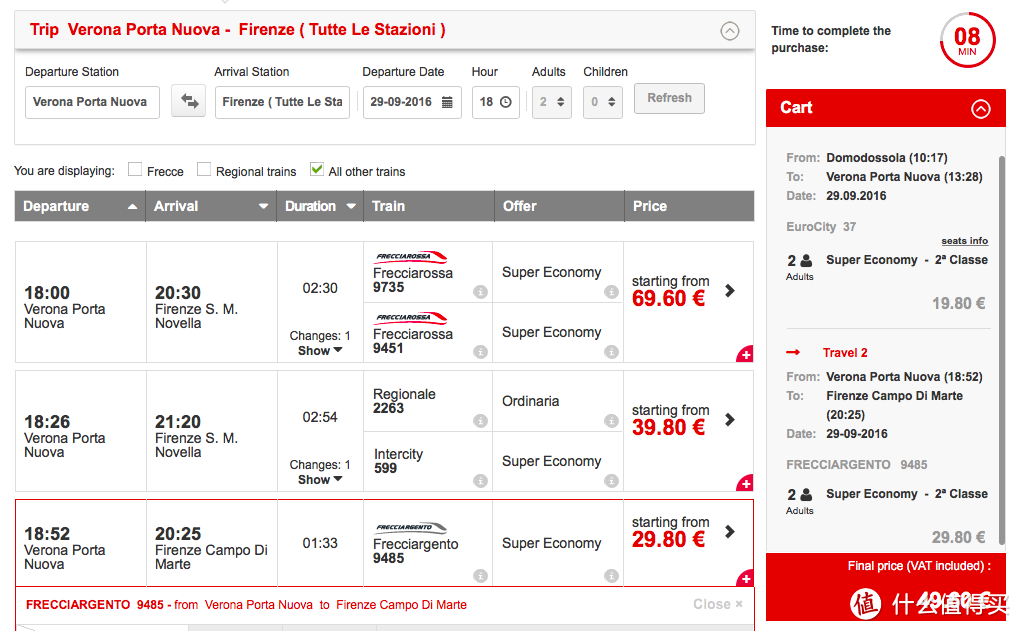Image resolution: width=1020 pixels, height=631 pixels.
Task: Uncheck All other trains filter
Action: (x=317, y=169)
